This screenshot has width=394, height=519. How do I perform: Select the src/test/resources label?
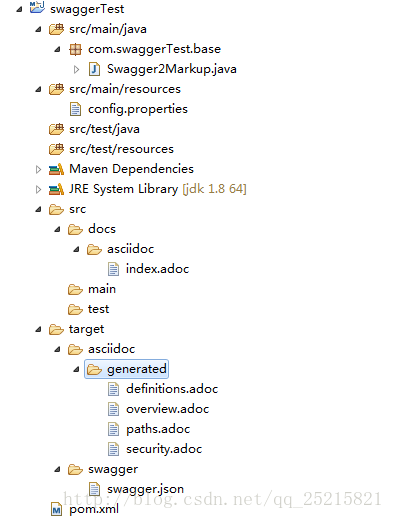pyautogui.click(x=121, y=149)
